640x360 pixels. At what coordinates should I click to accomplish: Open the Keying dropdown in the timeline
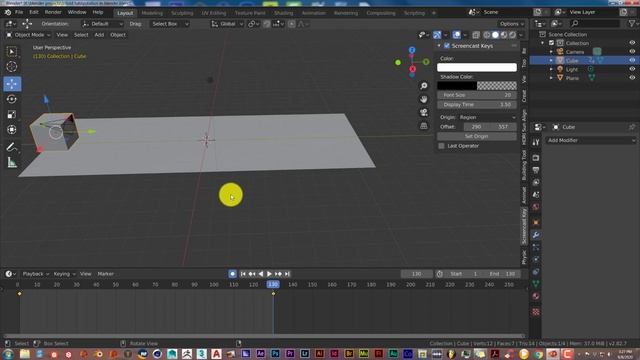[x=64, y=274]
